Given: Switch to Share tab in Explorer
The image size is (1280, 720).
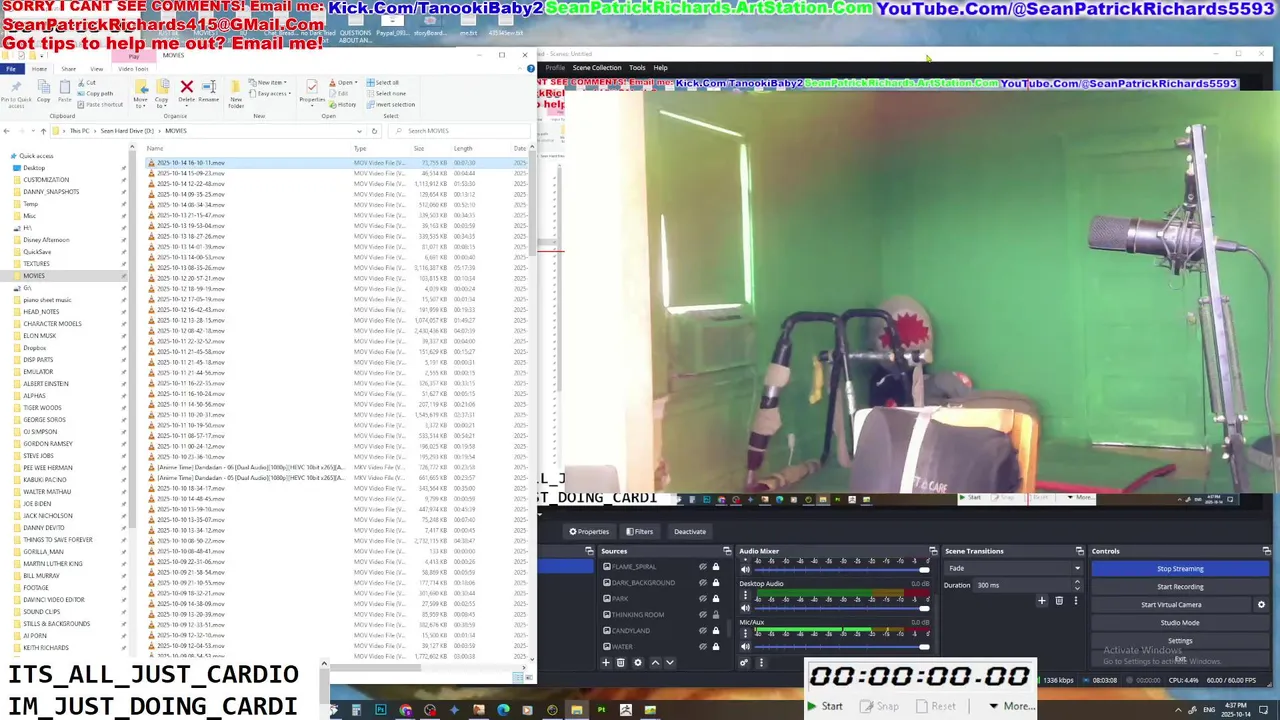Looking at the screenshot, I should [69, 69].
